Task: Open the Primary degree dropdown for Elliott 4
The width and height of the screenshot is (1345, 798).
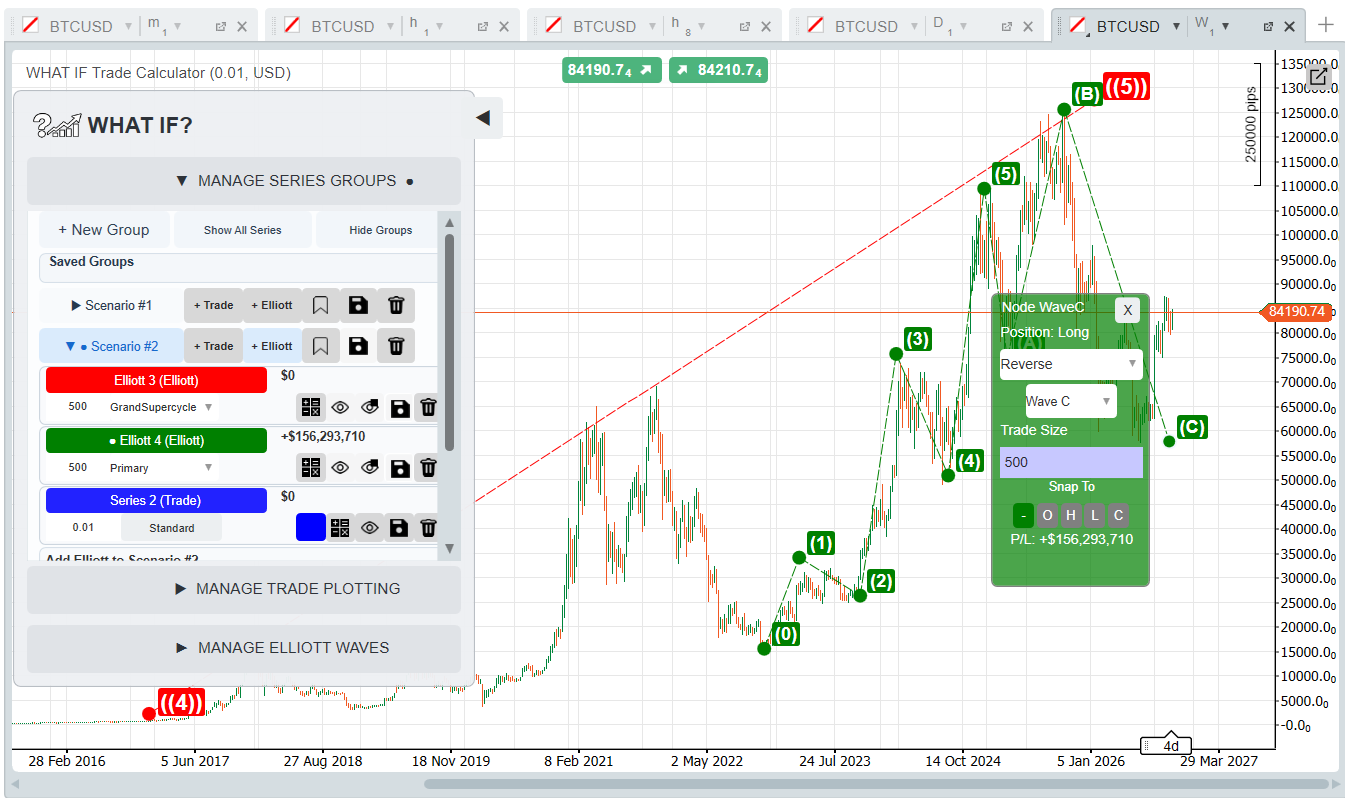Action: pyautogui.click(x=161, y=467)
